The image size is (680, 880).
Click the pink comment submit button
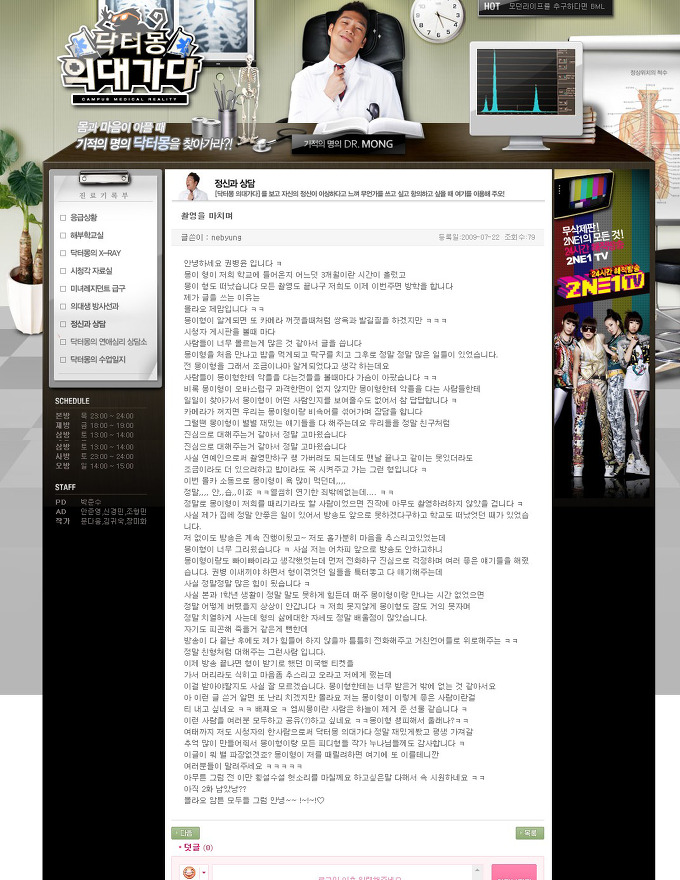tap(514, 872)
